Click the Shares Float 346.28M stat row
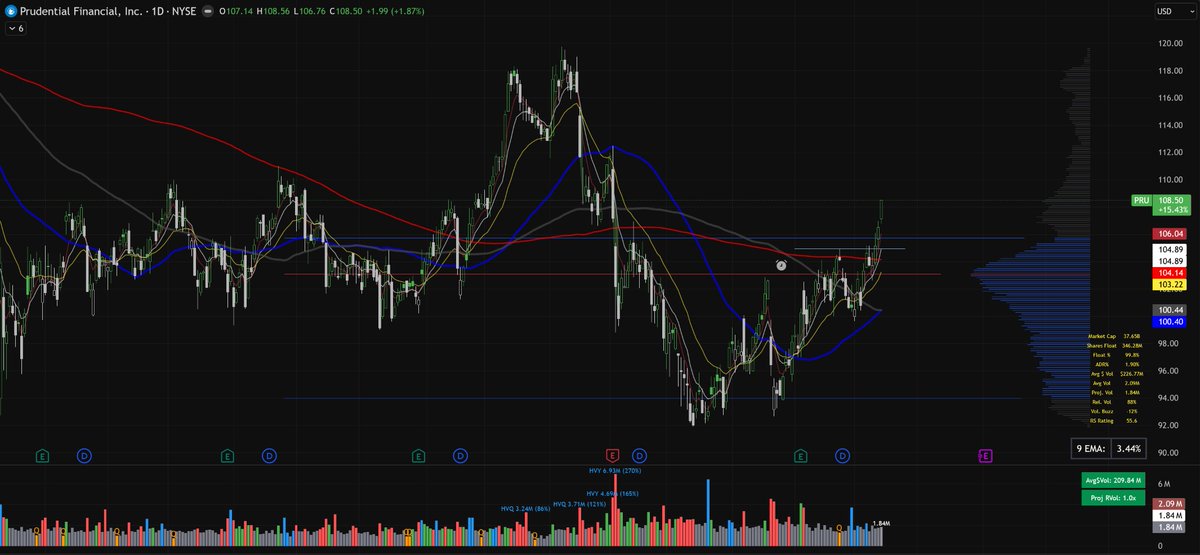This screenshot has height=555, width=1200. pyautogui.click(x=1115, y=346)
